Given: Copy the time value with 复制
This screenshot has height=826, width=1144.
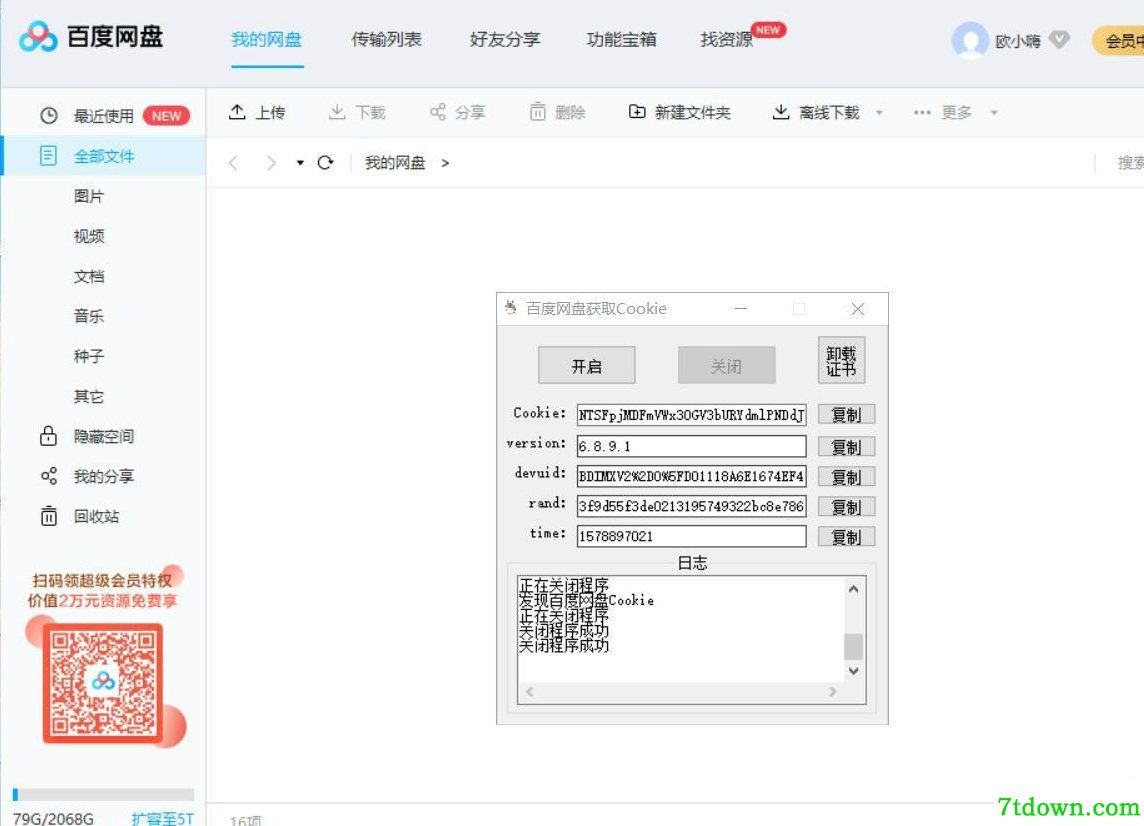Looking at the screenshot, I should [846, 537].
